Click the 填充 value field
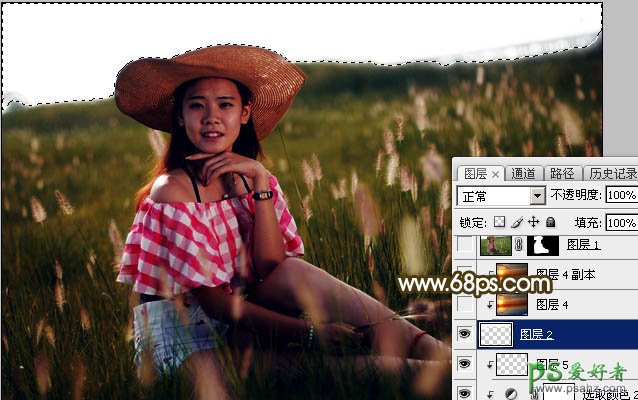This screenshot has height=400, width=638. click(621, 223)
